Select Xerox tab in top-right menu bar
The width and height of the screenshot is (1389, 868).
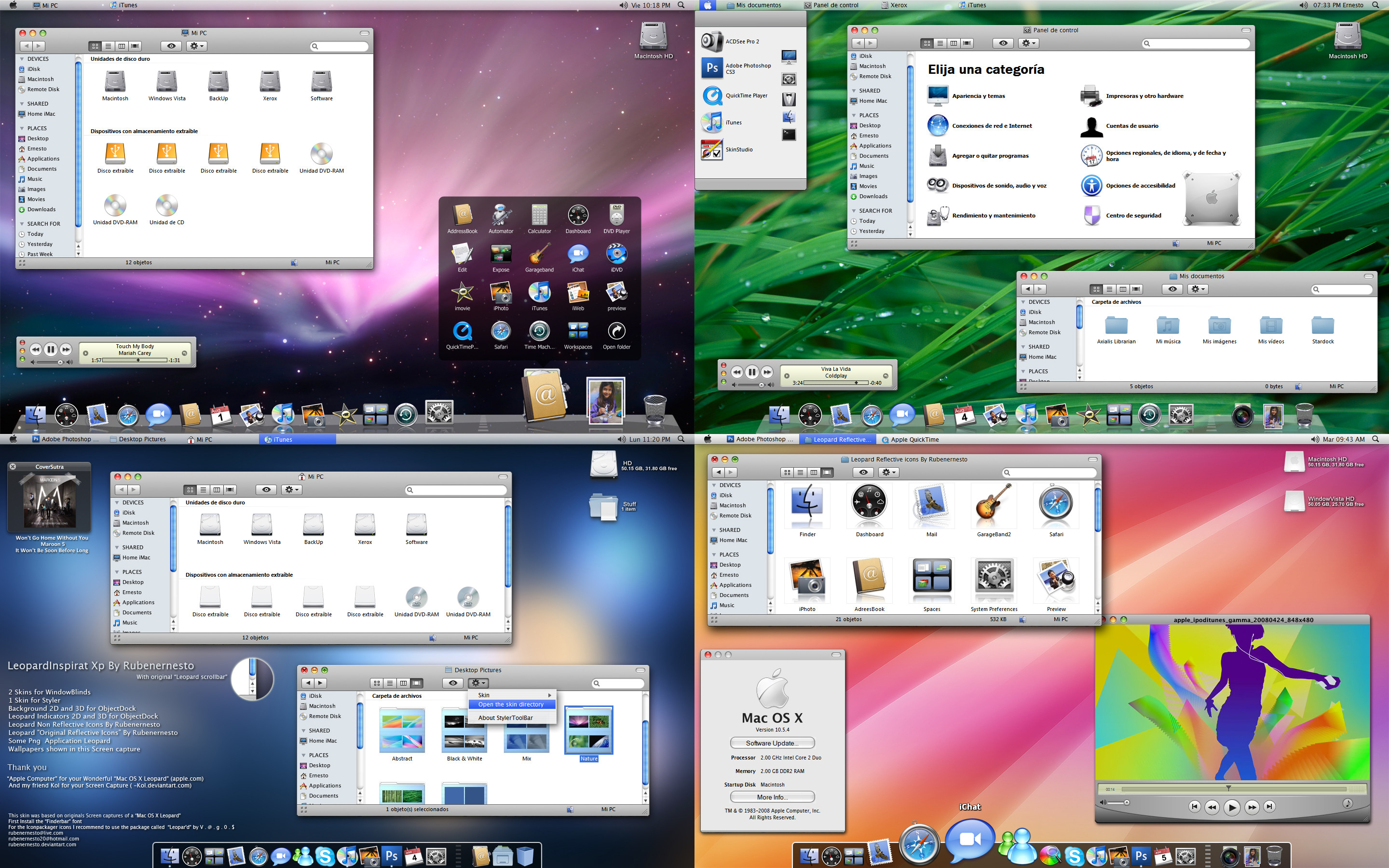[x=895, y=5]
